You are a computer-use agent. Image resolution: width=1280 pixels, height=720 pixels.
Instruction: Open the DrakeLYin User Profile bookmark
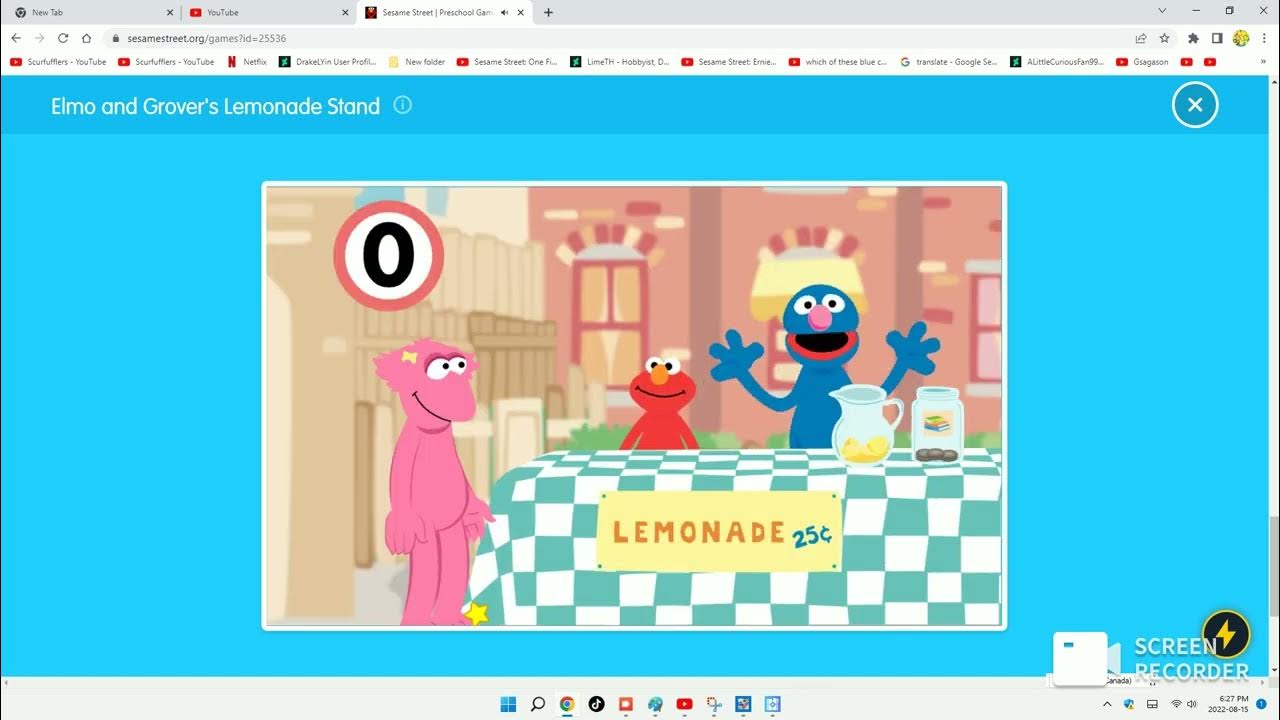click(328, 62)
